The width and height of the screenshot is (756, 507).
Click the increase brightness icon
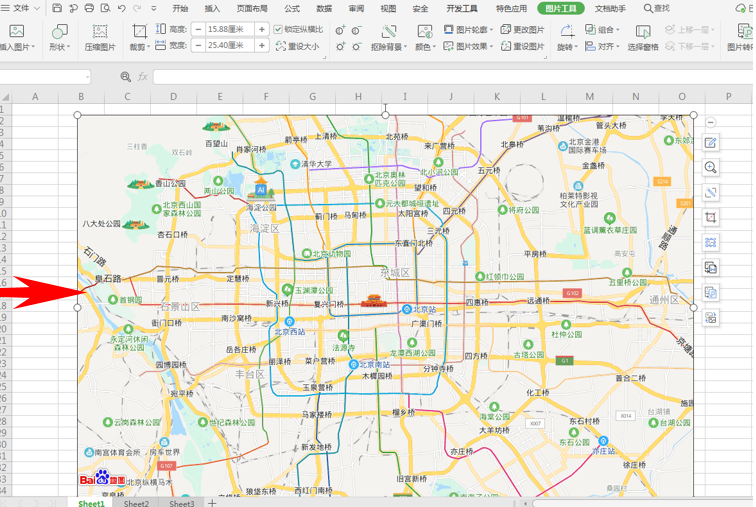(x=340, y=47)
